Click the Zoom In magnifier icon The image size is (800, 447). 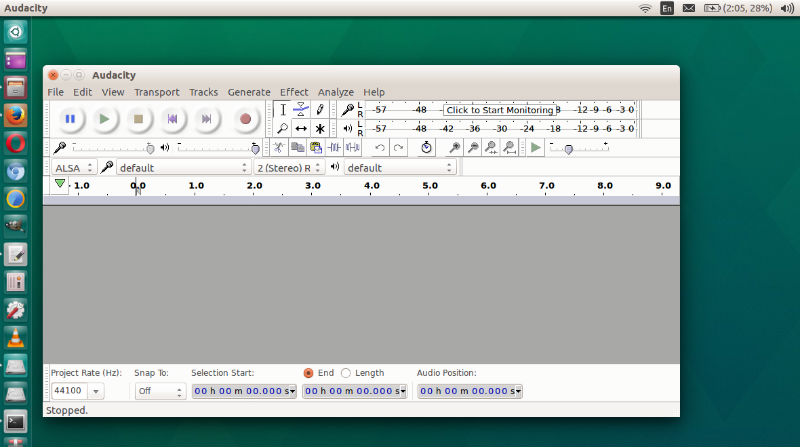pyautogui.click(x=454, y=148)
